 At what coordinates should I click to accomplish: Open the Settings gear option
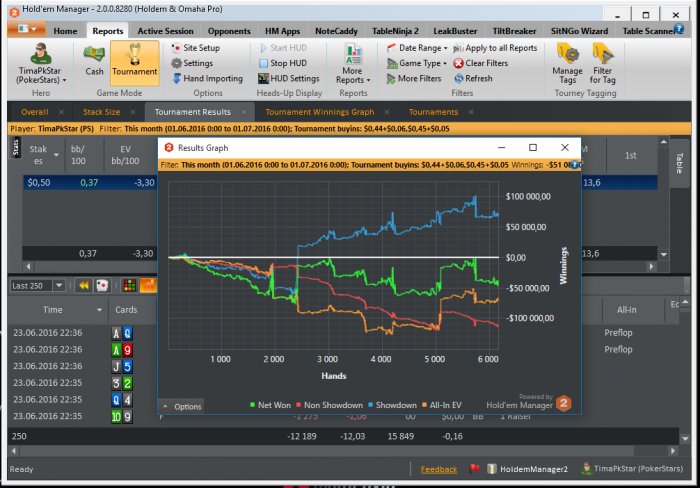[x=192, y=63]
